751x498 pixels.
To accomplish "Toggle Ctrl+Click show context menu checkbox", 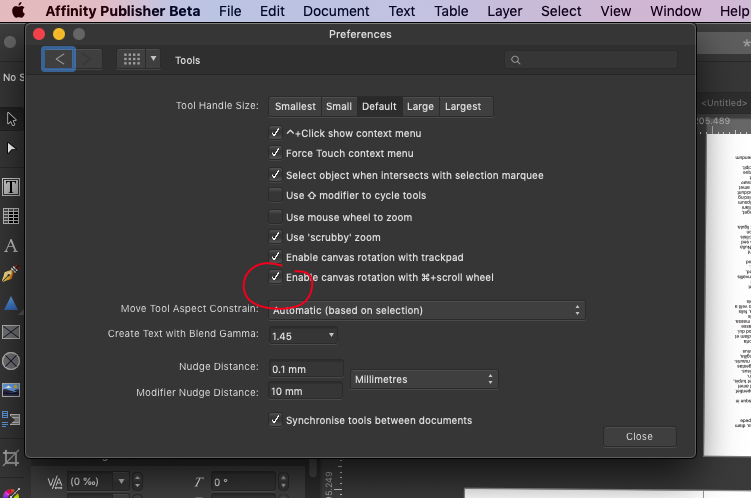I will (x=275, y=133).
